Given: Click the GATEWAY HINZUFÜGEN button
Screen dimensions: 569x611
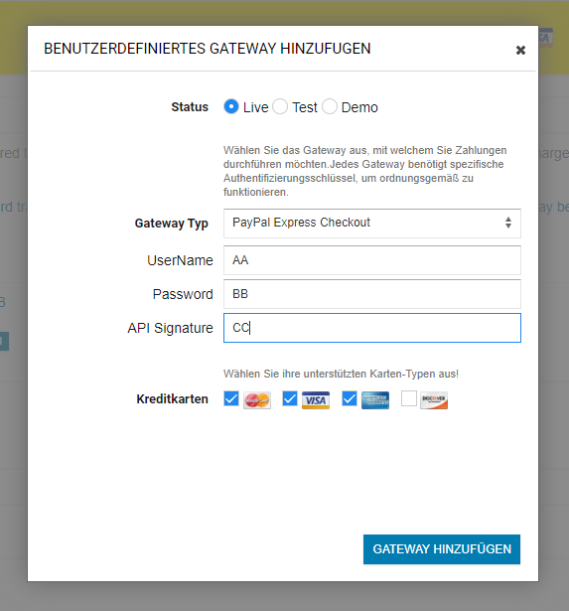Looking at the screenshot, I should tap(442, 549).
